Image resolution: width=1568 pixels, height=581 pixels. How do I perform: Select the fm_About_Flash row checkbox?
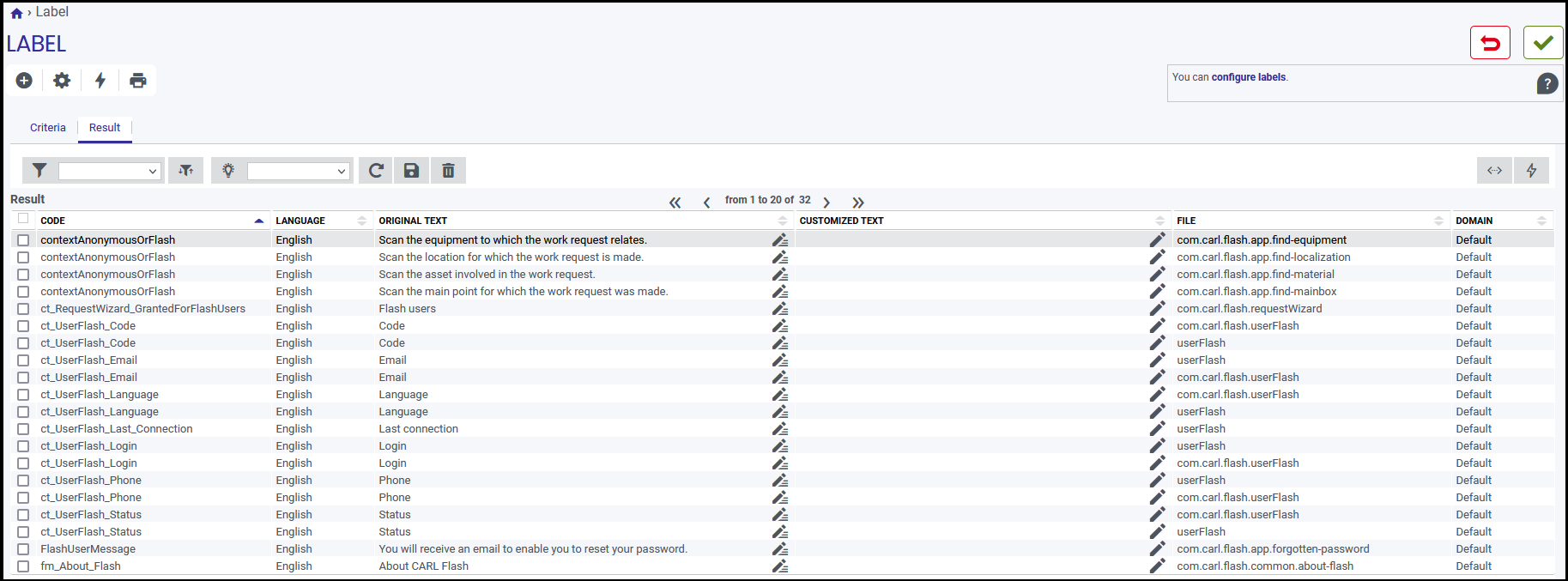[x=23, y=566]
